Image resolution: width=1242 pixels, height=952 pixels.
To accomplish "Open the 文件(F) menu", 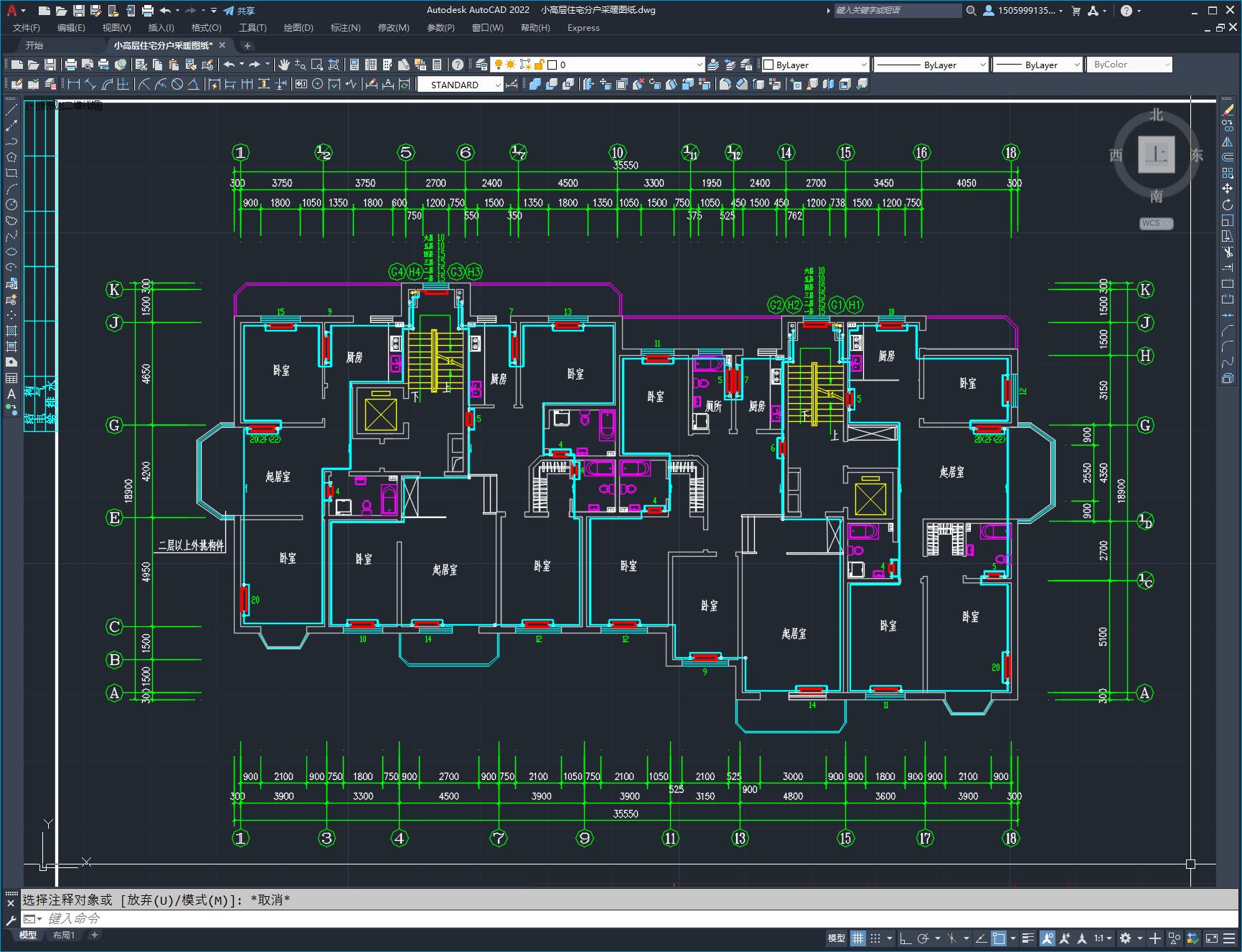I will pos(27,28).
